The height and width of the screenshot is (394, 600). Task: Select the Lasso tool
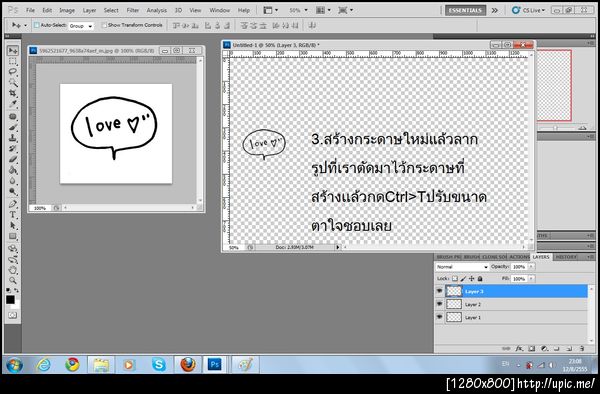[13, 72]
